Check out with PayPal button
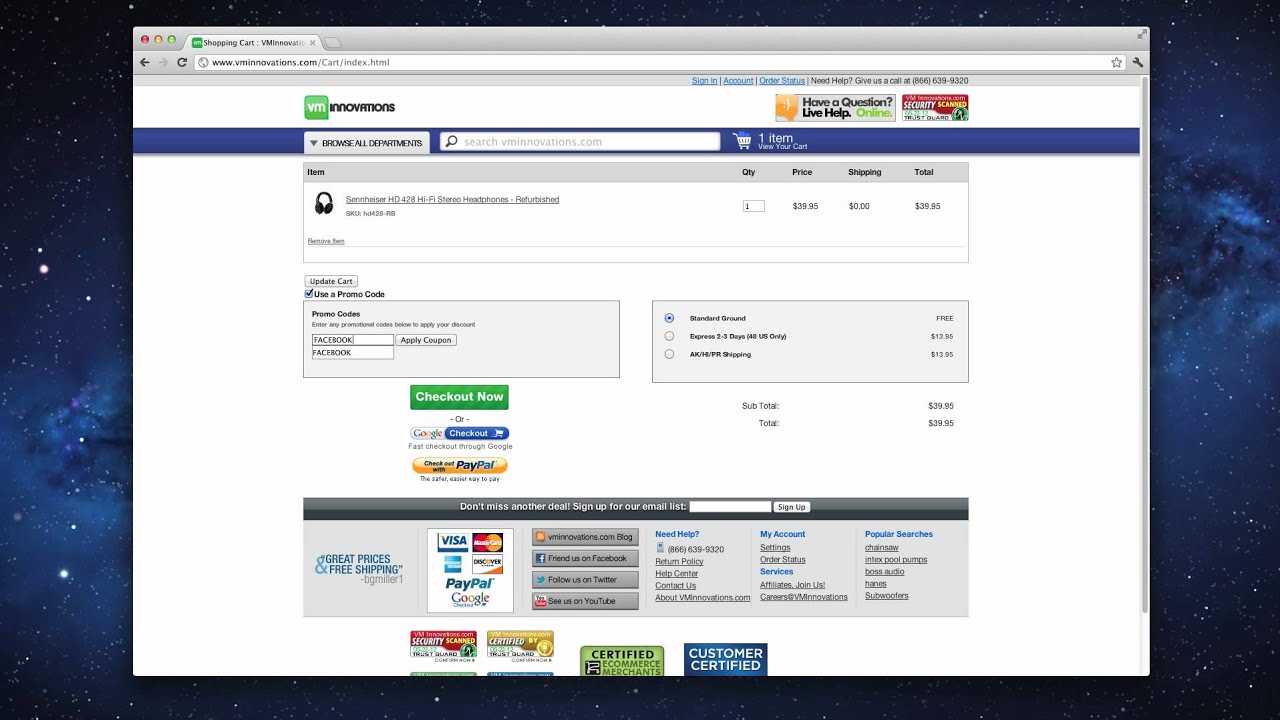The height and width of the screenshot is (720, 1280). (x=460, y=465)
